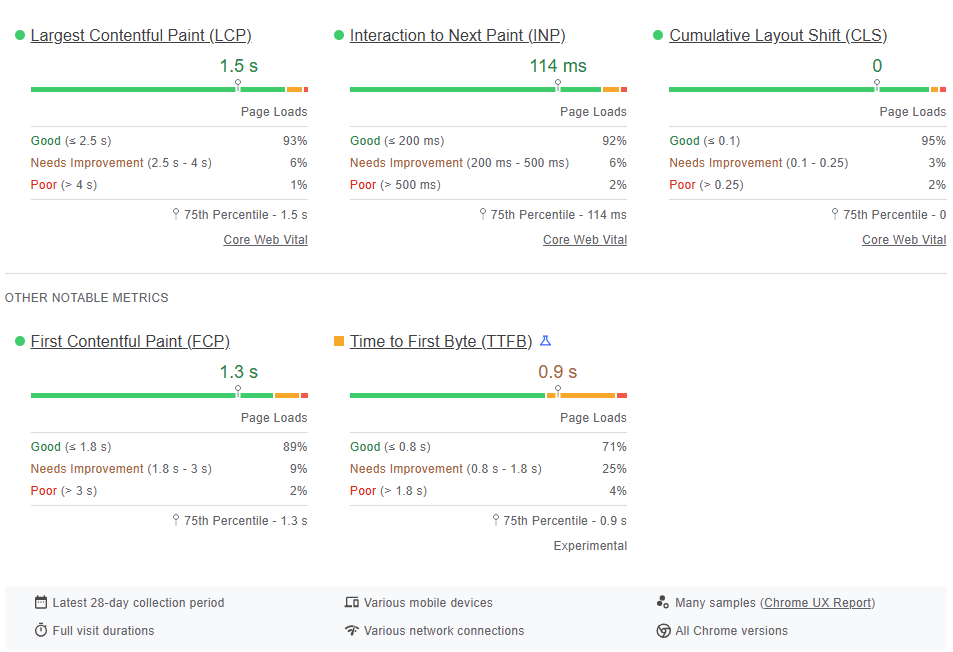Click the samples cluster icon near Many samples
953x652 pixels.
[662, 602]
